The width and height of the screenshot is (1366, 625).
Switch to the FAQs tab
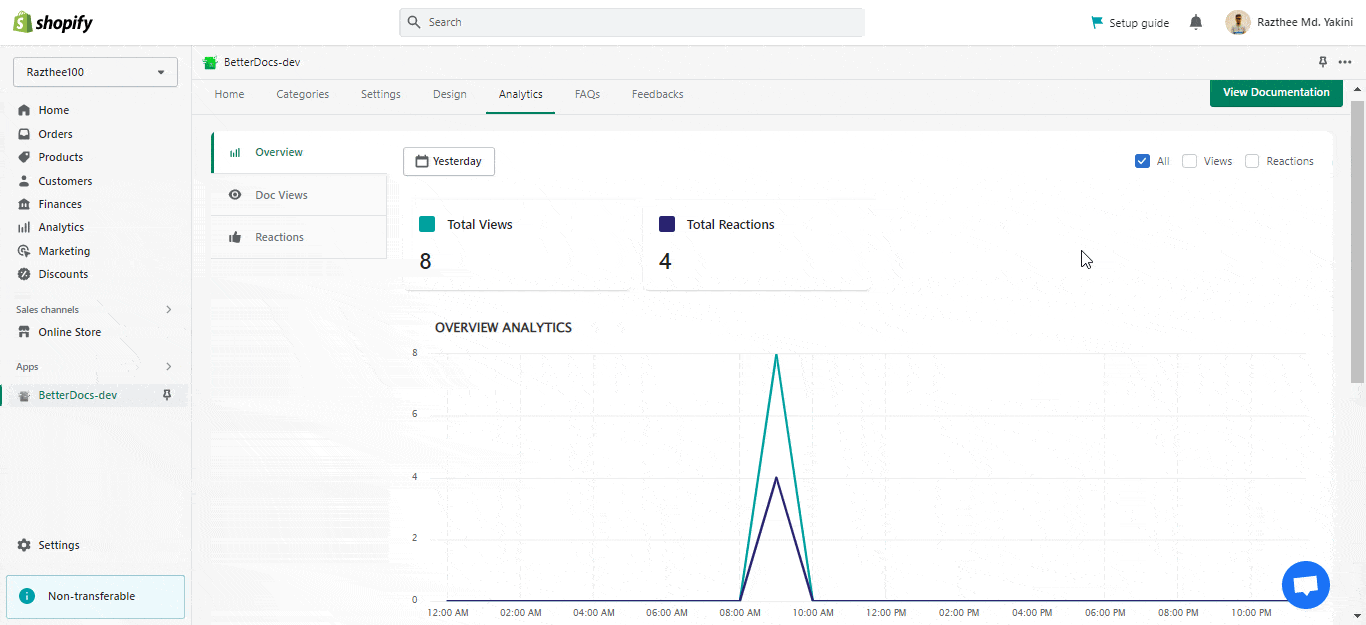pos(587,94)
